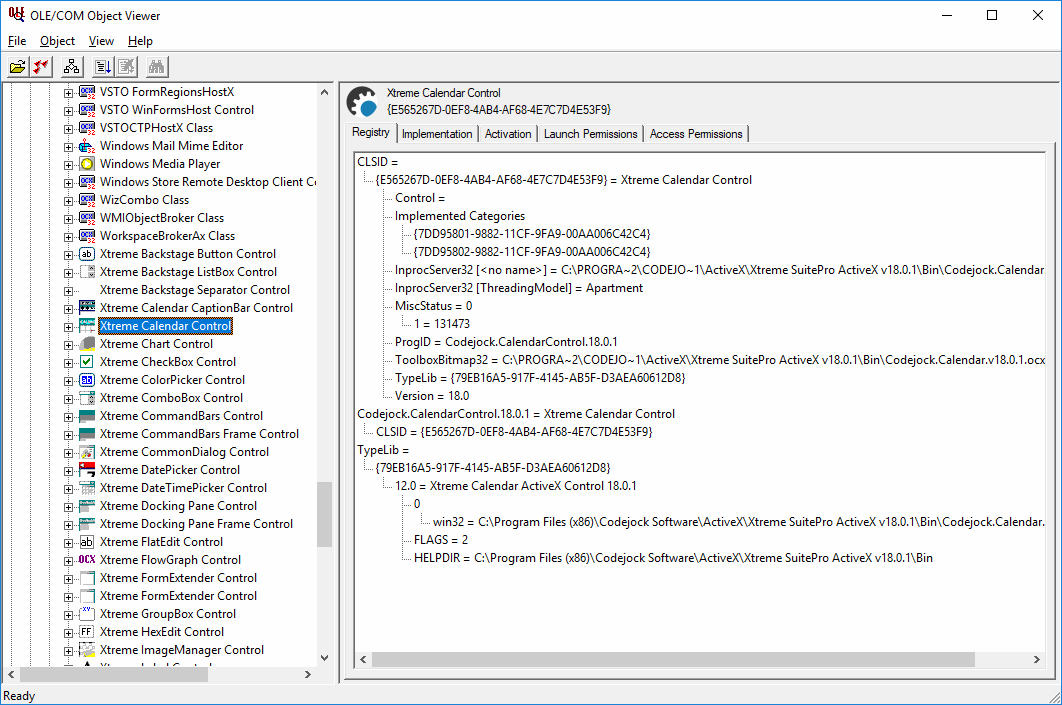
Task: Click the Xtreme HexEdit Control FF icon
Action: click(x=87, y=632)
